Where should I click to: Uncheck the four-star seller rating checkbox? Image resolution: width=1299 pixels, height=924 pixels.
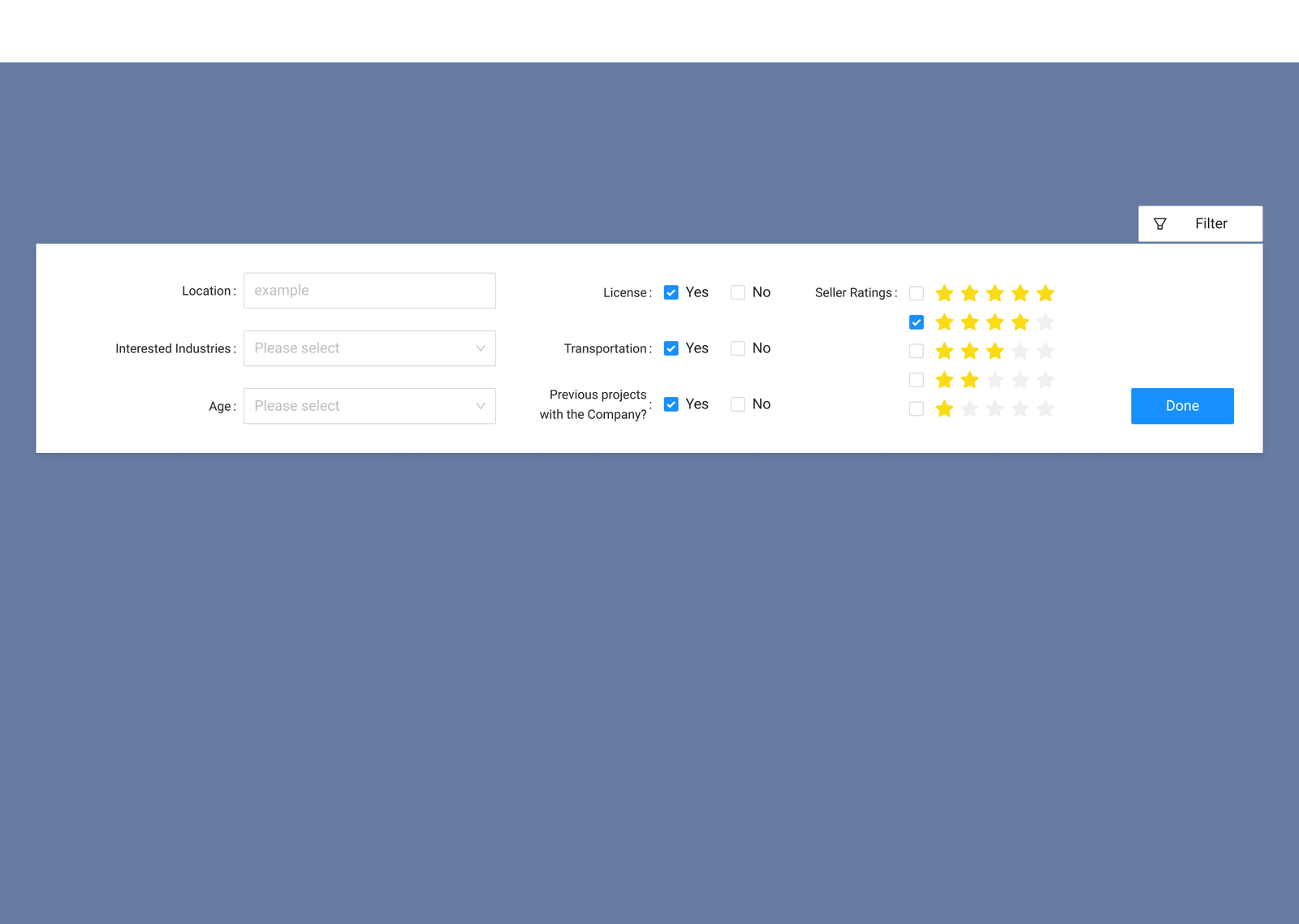[917, 322]
